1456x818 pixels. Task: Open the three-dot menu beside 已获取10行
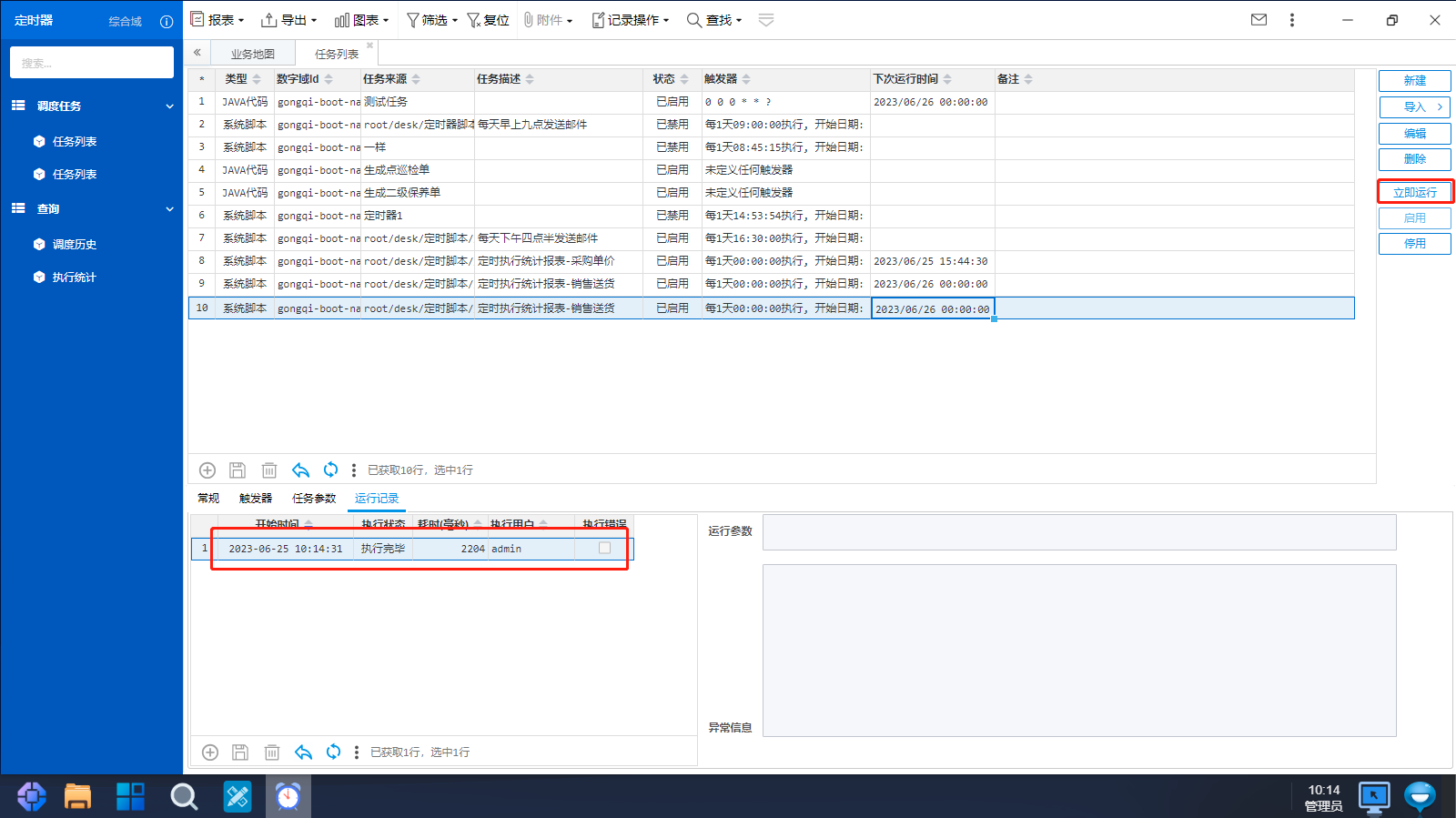coord(354,470)
